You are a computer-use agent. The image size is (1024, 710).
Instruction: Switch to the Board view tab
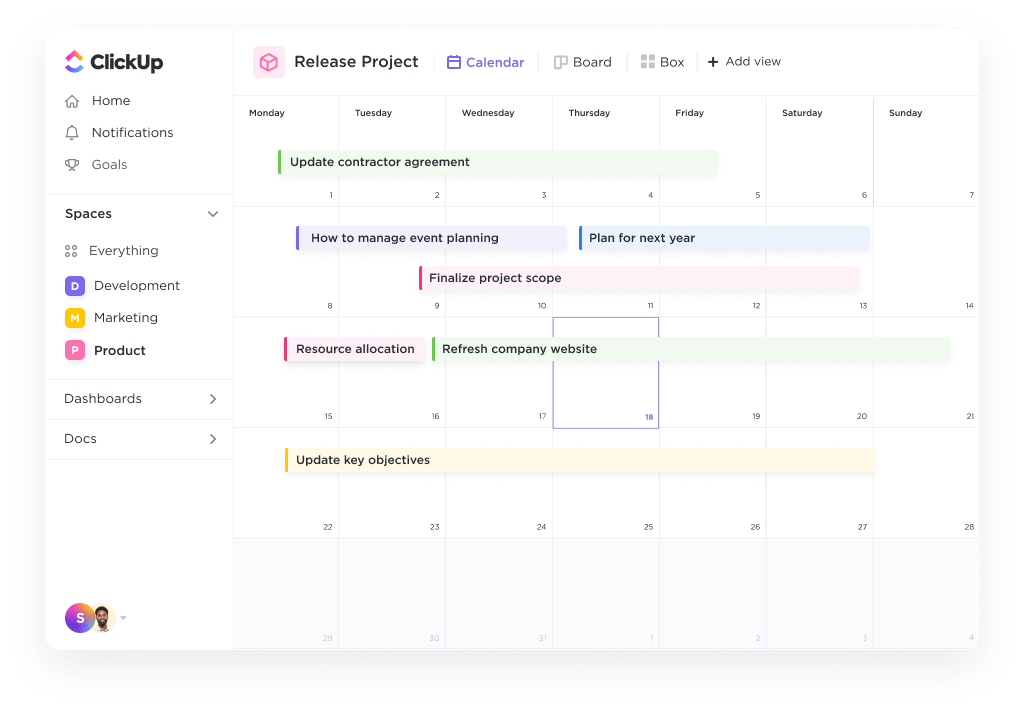point(583,61)
